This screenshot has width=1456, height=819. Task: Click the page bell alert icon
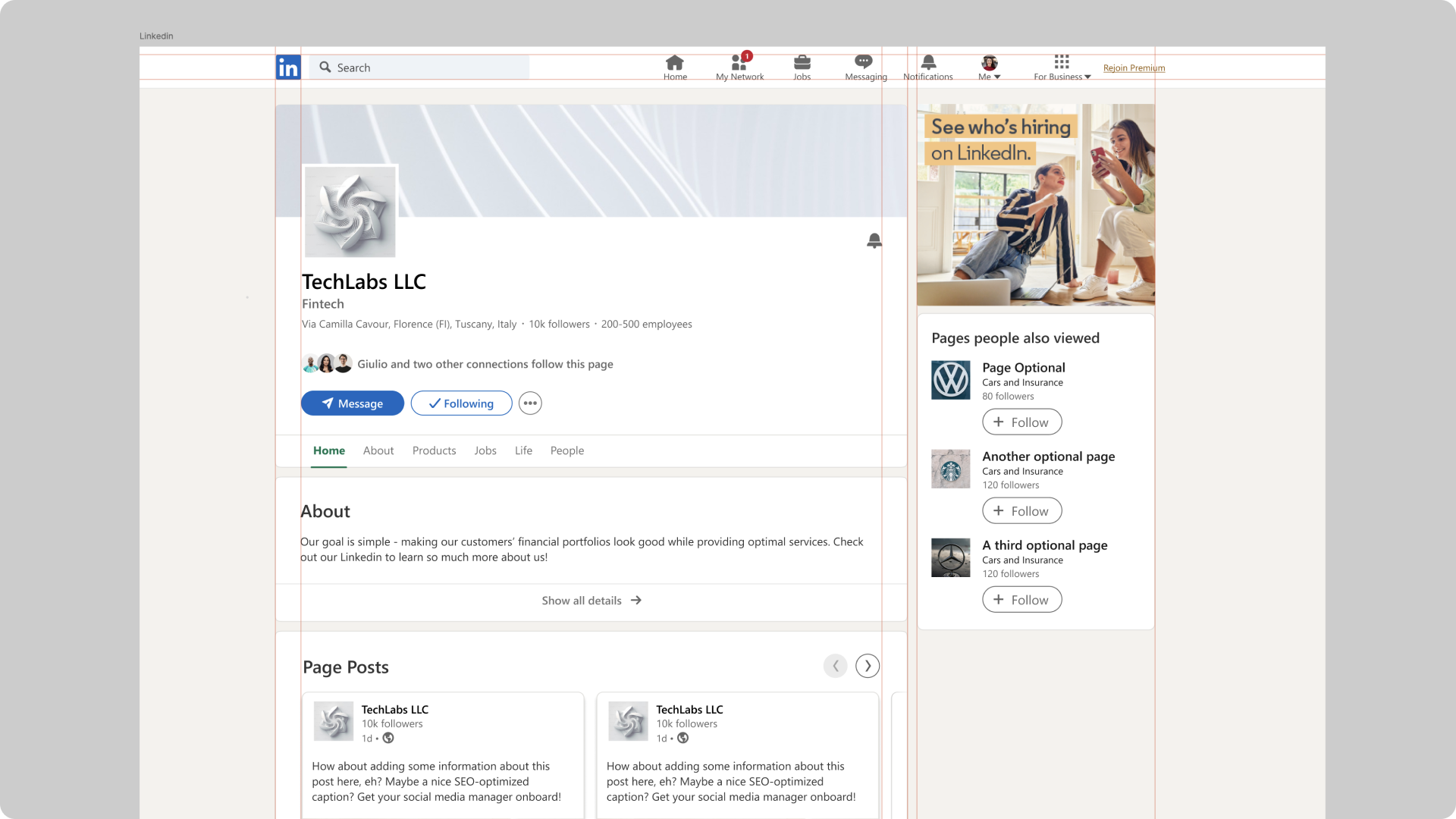tap(874, 241)
